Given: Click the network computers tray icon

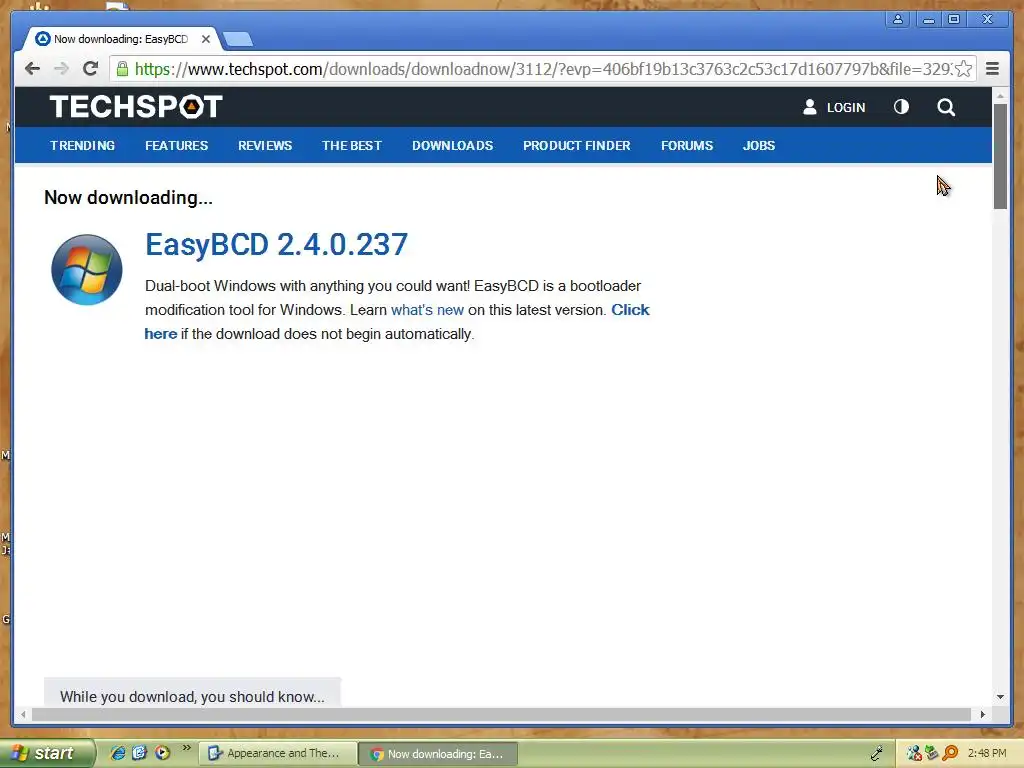Looking at the screenshot, I should 913,754.
